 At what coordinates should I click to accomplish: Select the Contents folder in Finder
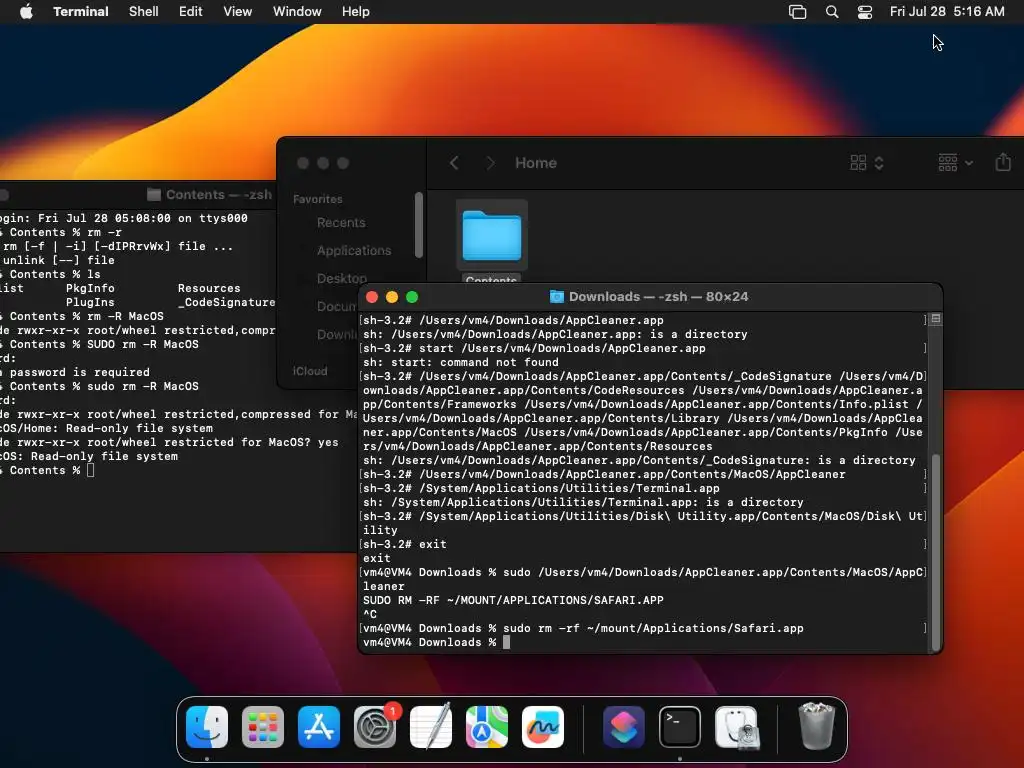[x=492, y=236]
